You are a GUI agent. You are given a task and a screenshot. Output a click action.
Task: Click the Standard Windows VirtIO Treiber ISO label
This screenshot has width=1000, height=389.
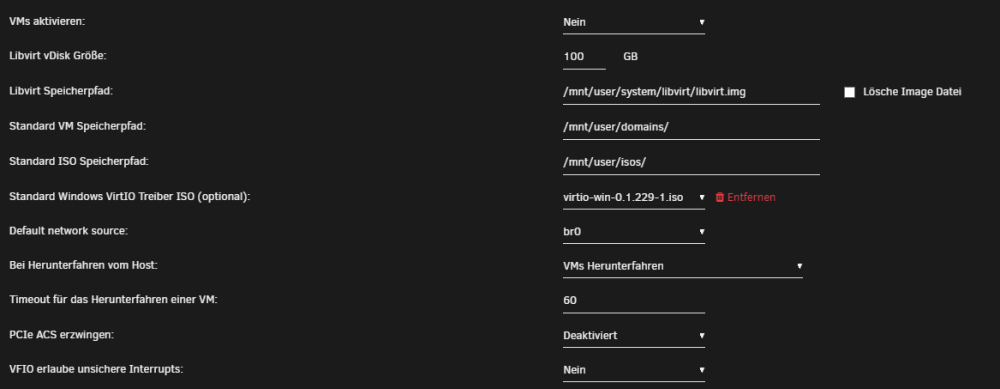point(129,196)
